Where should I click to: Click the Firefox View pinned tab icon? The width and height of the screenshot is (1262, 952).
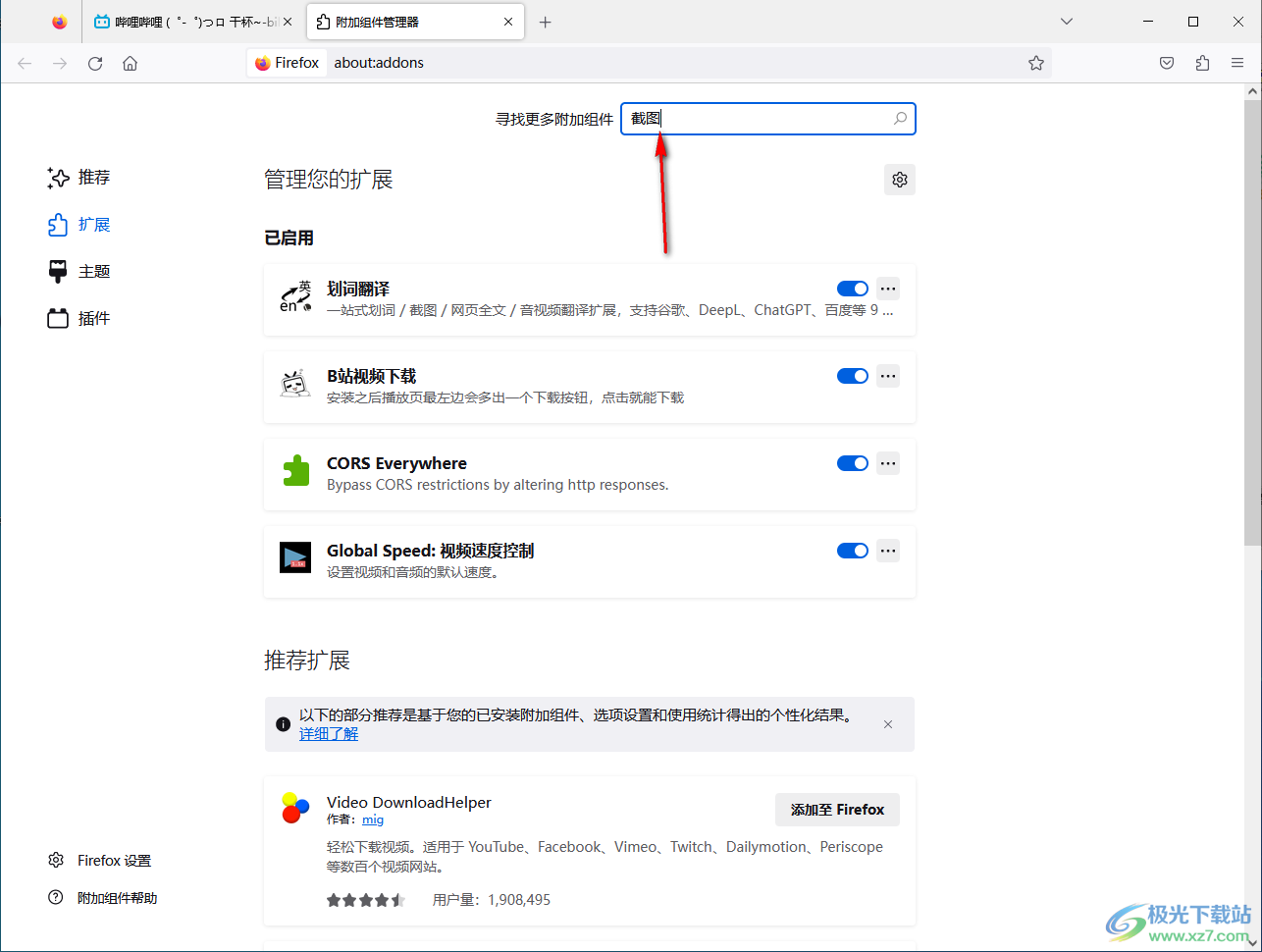coord(60,22)
